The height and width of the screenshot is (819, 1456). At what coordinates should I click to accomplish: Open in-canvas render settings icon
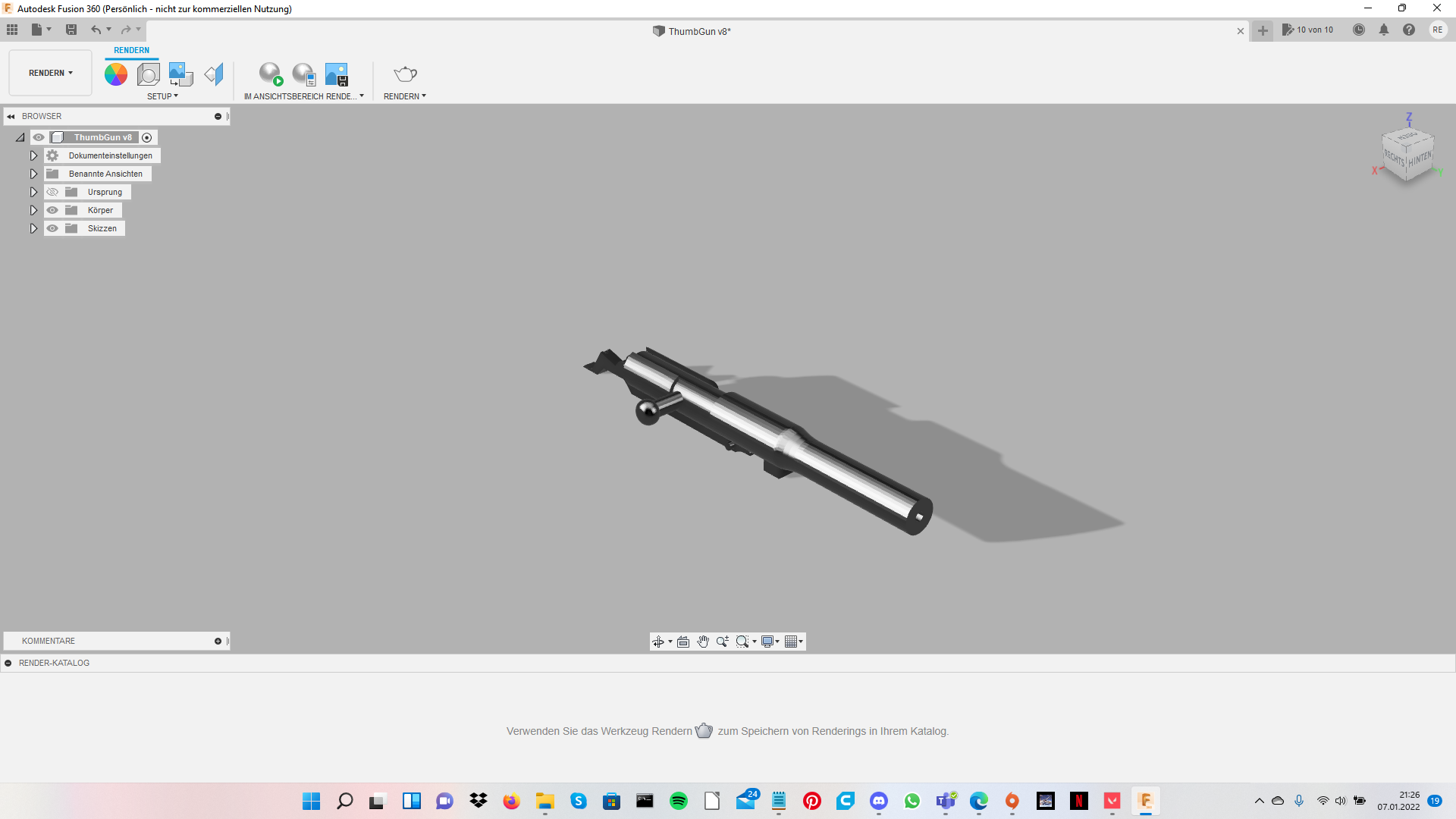(x=303, y=74)
